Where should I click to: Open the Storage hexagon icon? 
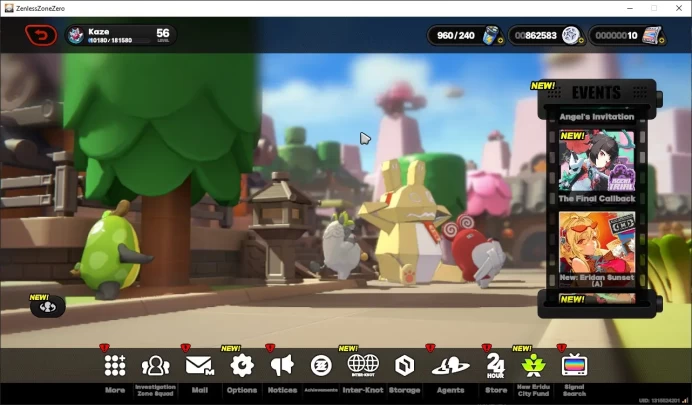coord(404,366)
